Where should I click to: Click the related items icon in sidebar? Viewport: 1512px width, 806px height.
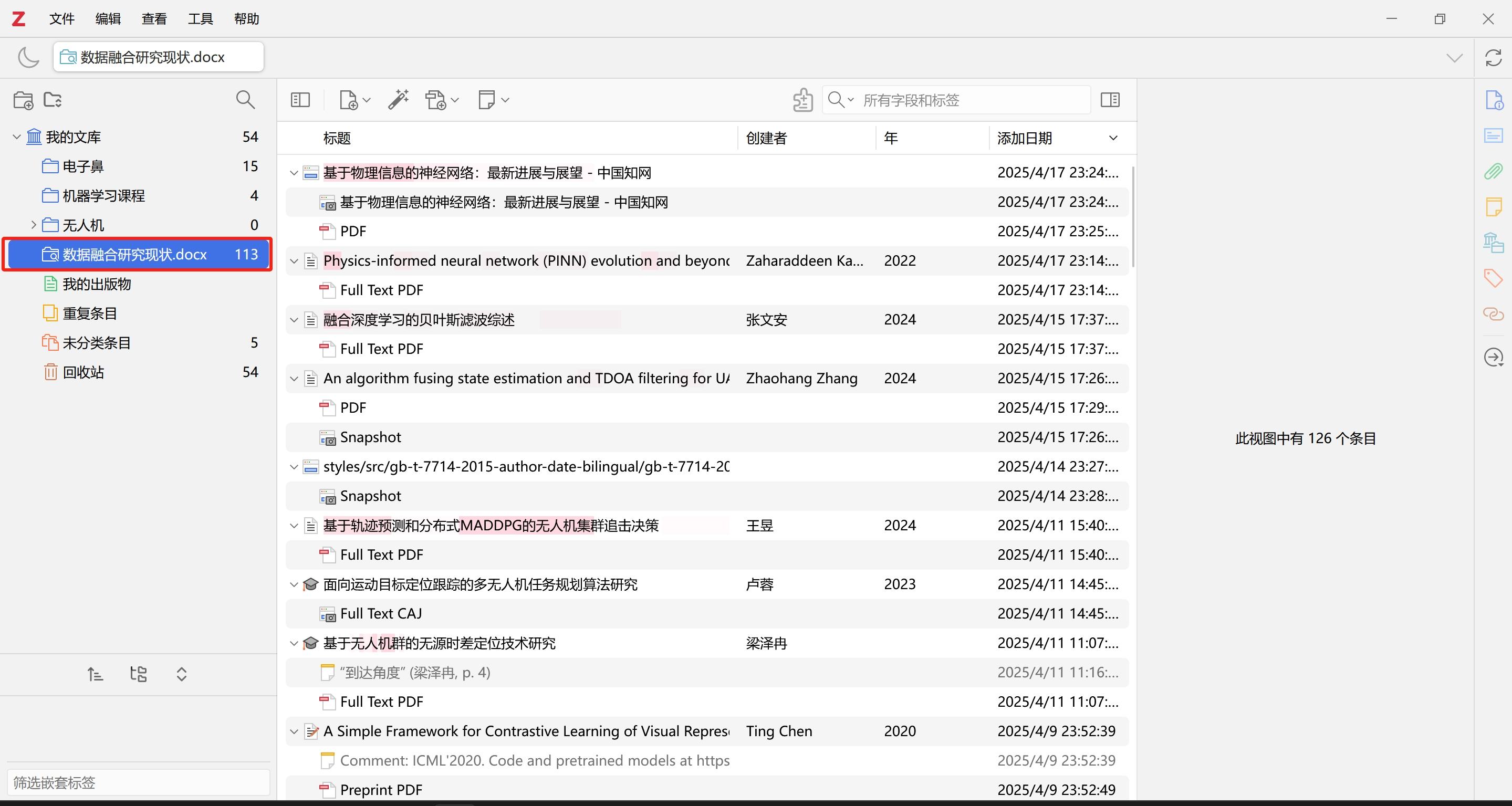1493,313
